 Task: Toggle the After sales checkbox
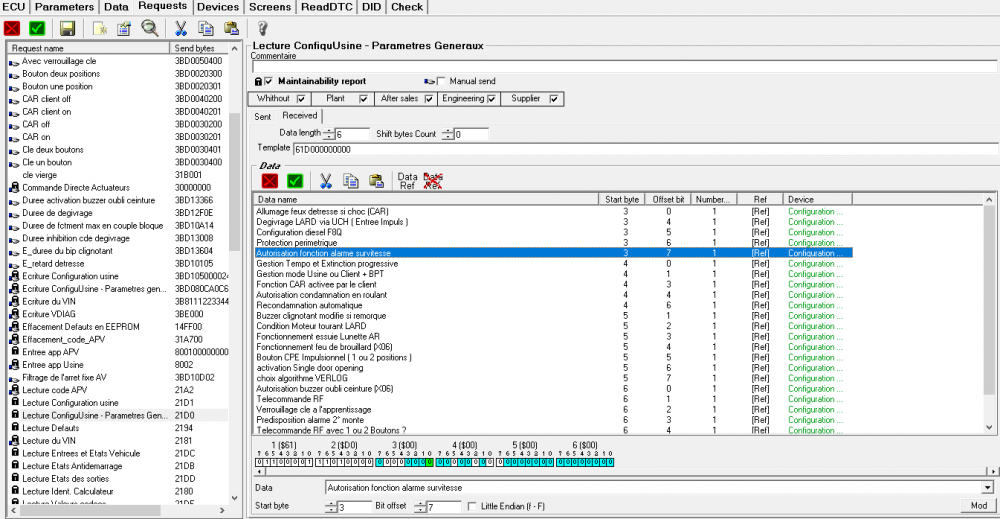[429, 99]
